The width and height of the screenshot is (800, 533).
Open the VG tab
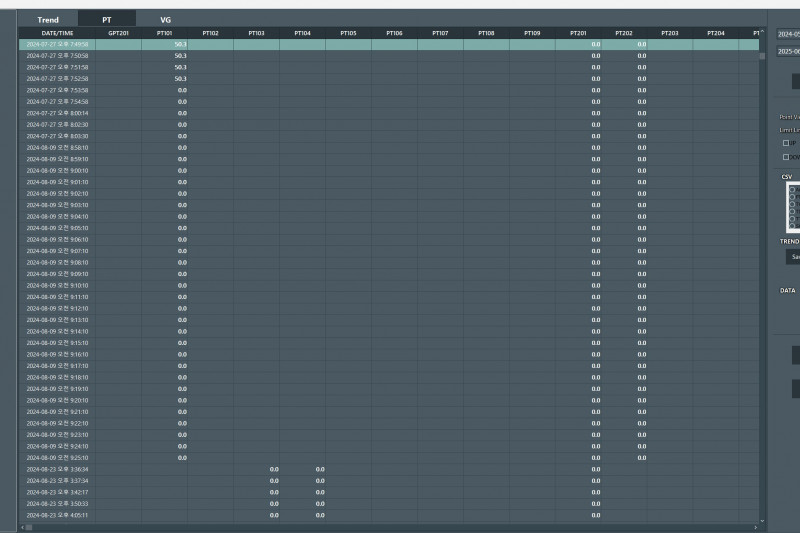pyautogui.click(x=165, y=20)
